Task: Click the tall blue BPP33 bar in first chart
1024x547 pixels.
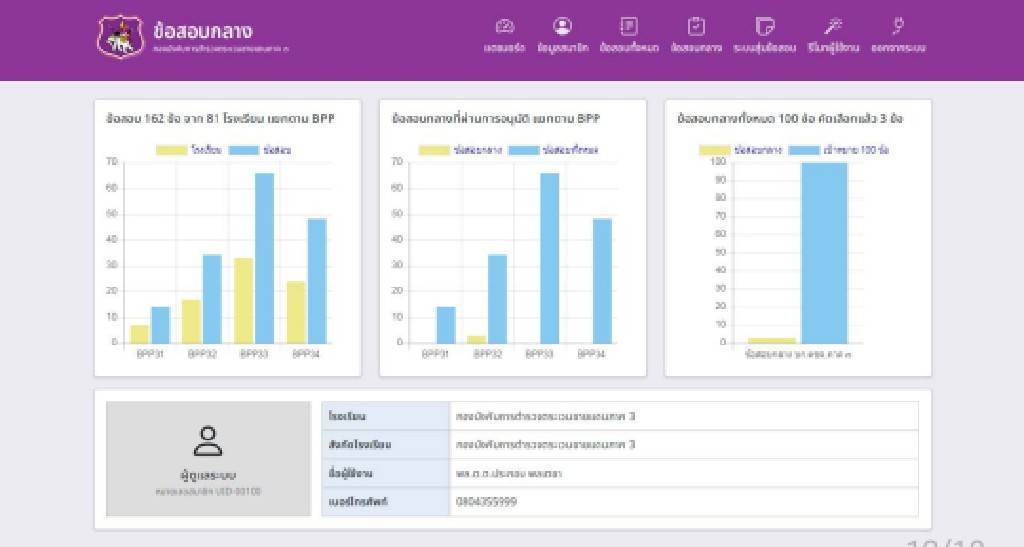Action: [264, 258]
